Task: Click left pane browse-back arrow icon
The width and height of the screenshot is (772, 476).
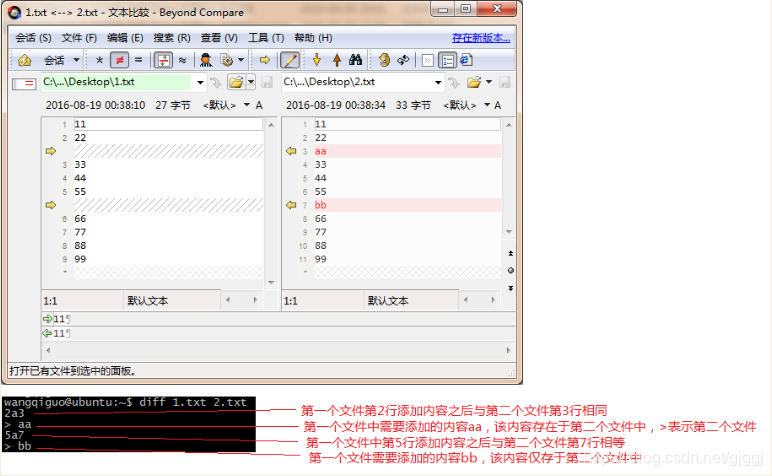Action: (216, 82)
